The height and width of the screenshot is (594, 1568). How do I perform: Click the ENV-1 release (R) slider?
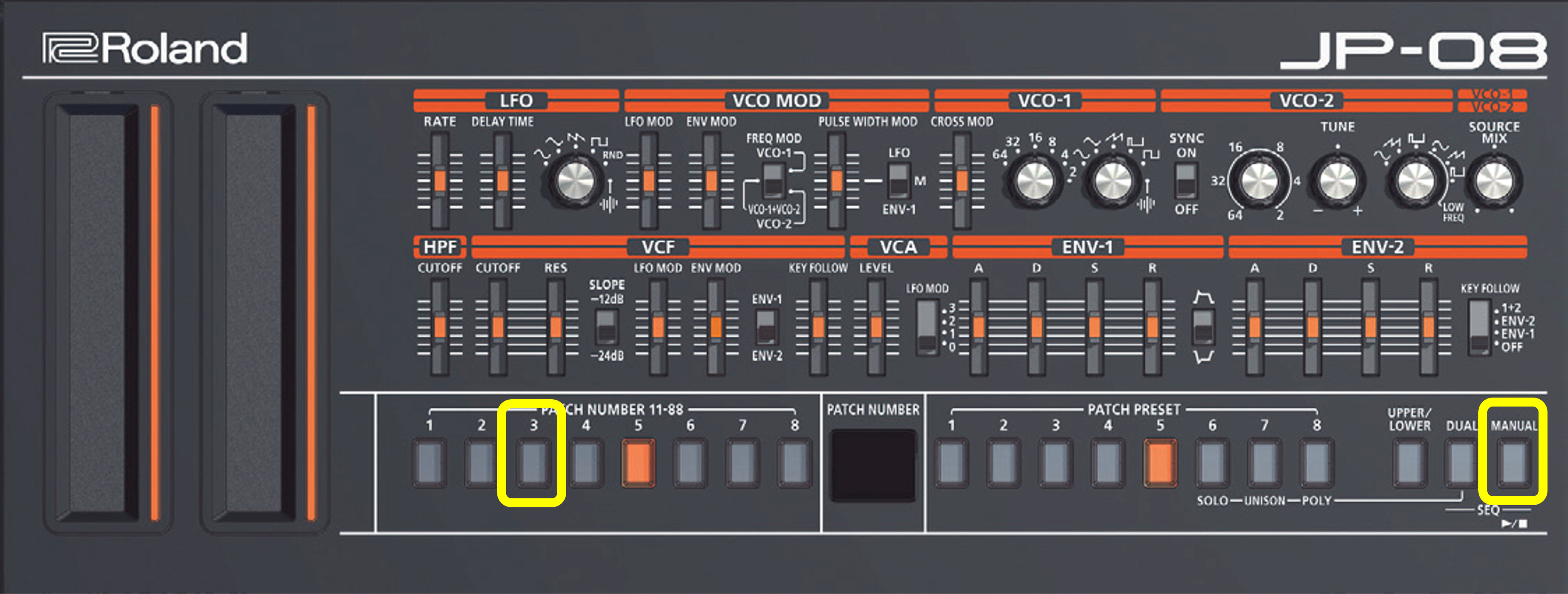click(x=1152, y=328)
